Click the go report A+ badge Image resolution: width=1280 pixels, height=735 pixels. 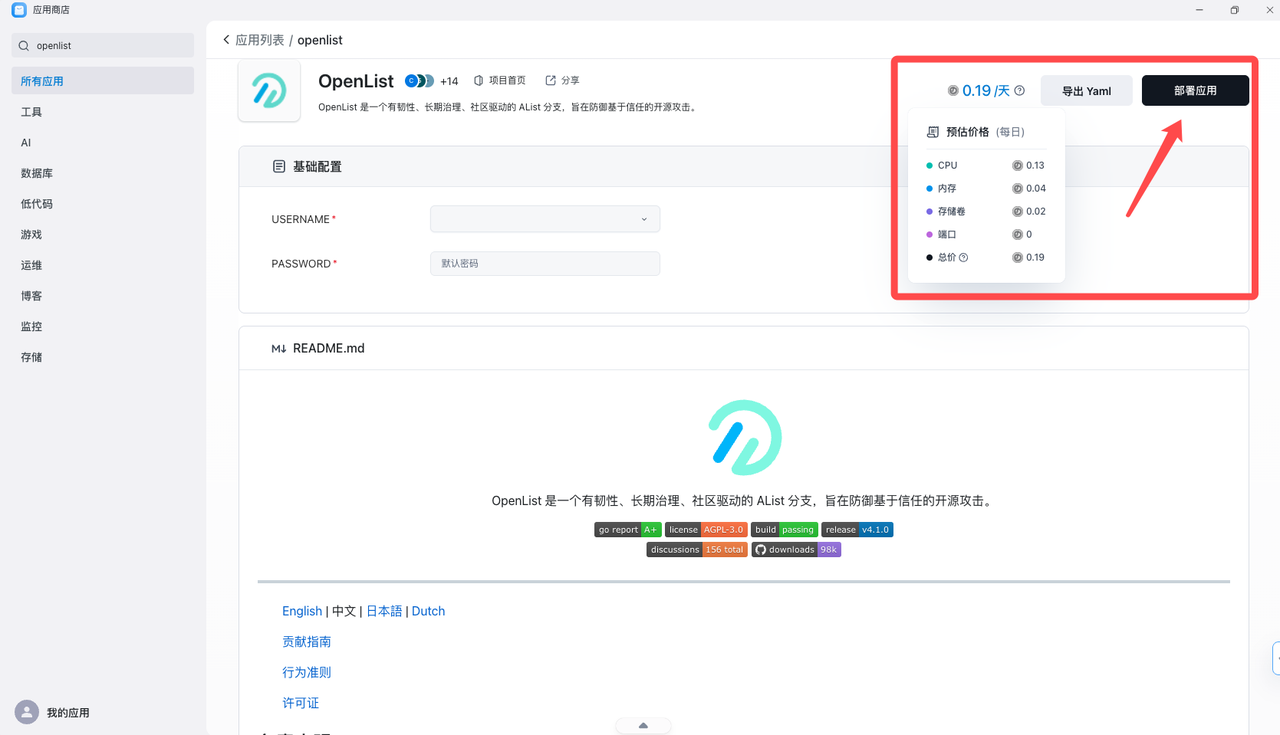(x=628, y=530)
